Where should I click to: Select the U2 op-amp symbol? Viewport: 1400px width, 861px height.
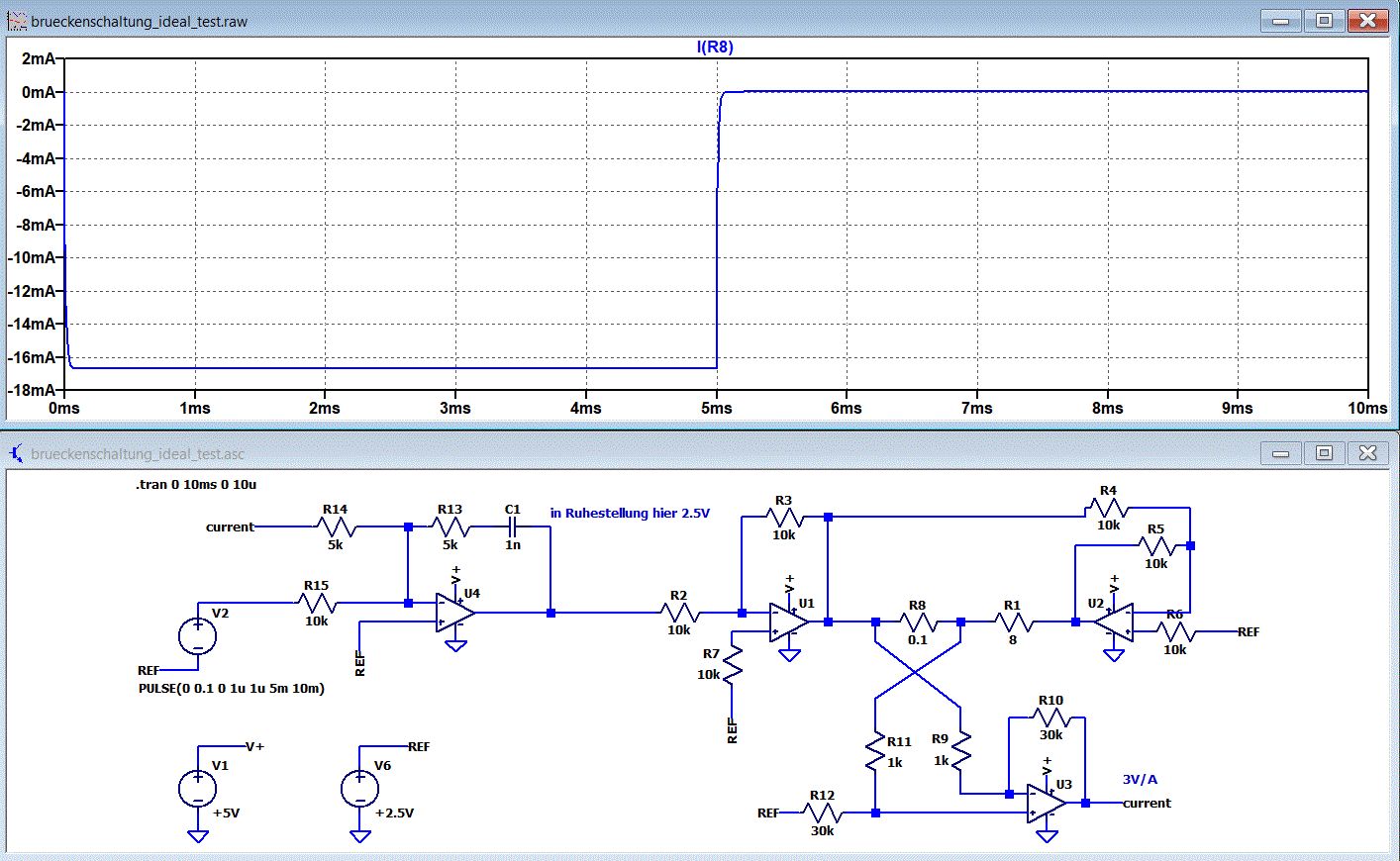click(x=1115, y=622)
